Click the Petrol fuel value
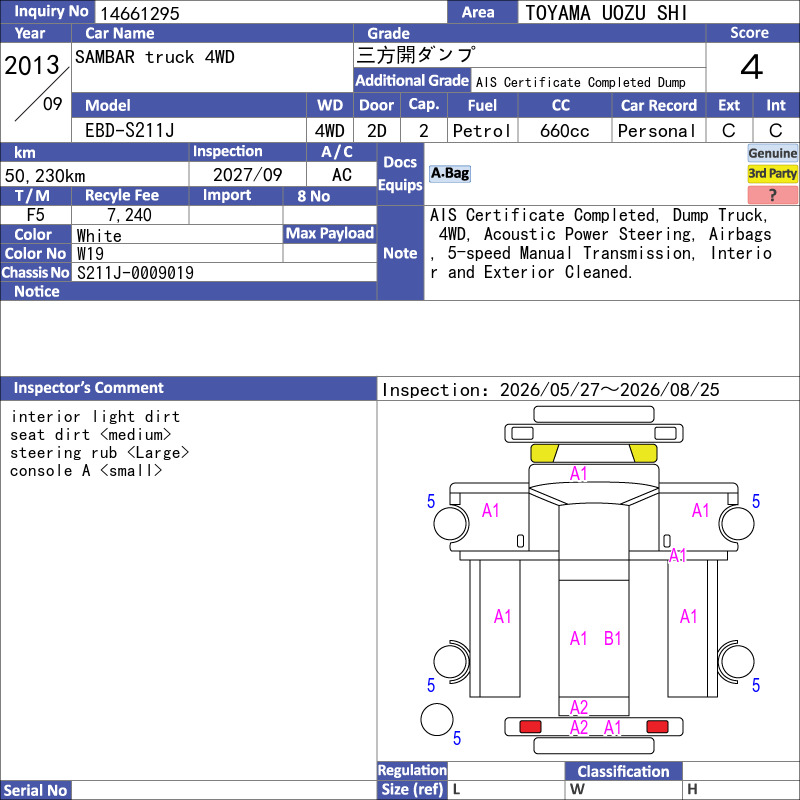This screenshot has height=800, width=800. [482, 131]
